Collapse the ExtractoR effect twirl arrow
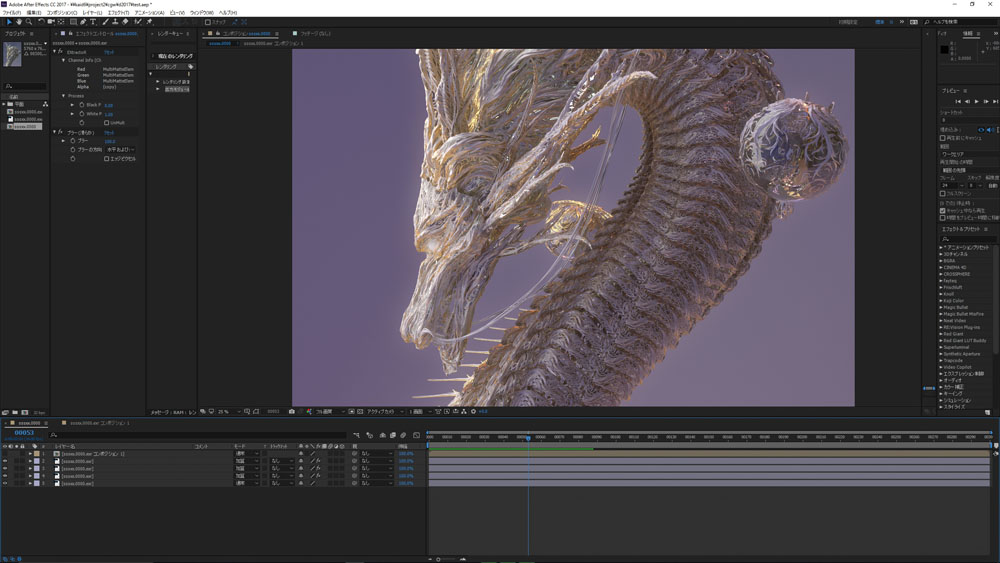 [54, 52]
